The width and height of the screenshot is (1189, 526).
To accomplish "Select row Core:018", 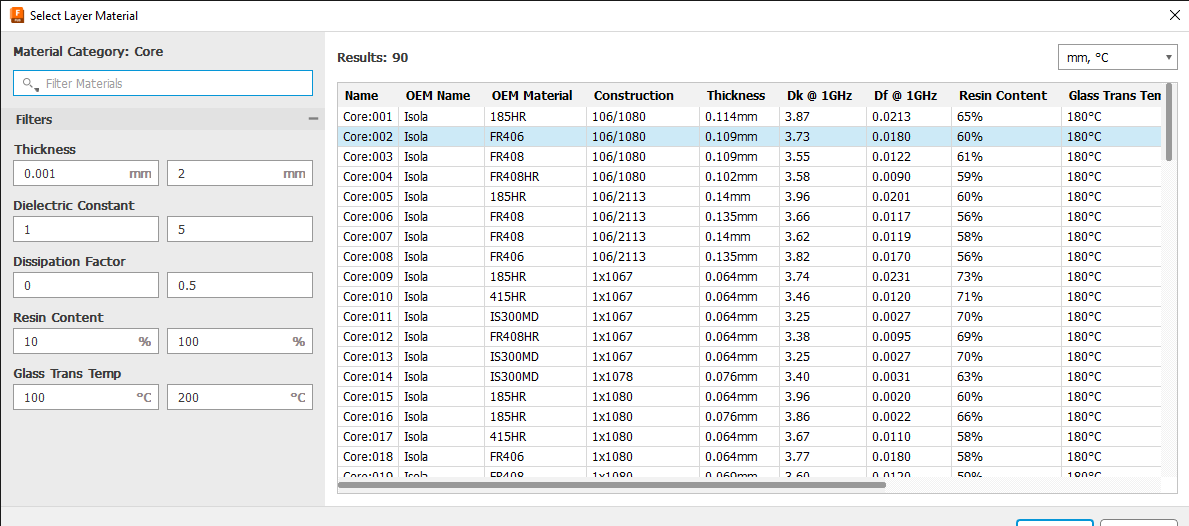I will click(x=749, y=456).
